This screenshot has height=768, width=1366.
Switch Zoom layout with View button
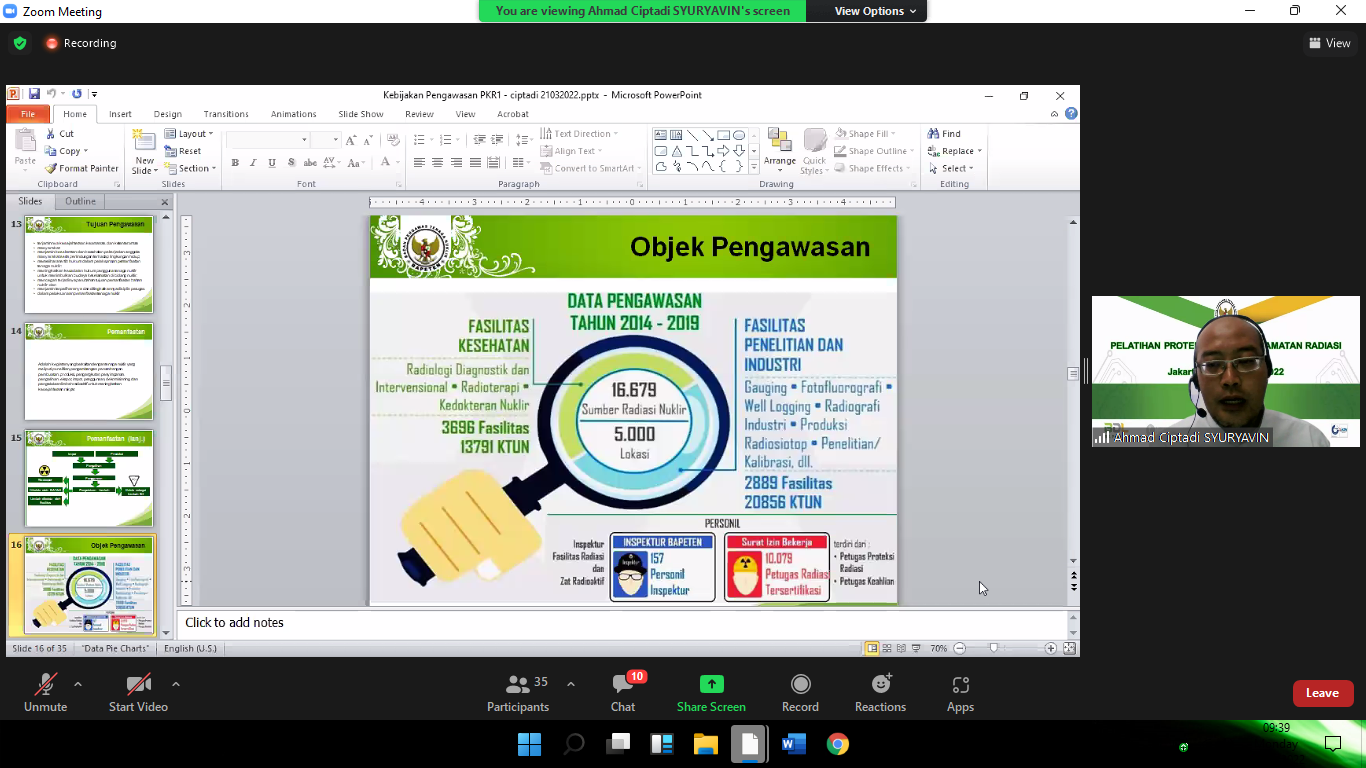pyautogui.click(x=1330, y=43)
